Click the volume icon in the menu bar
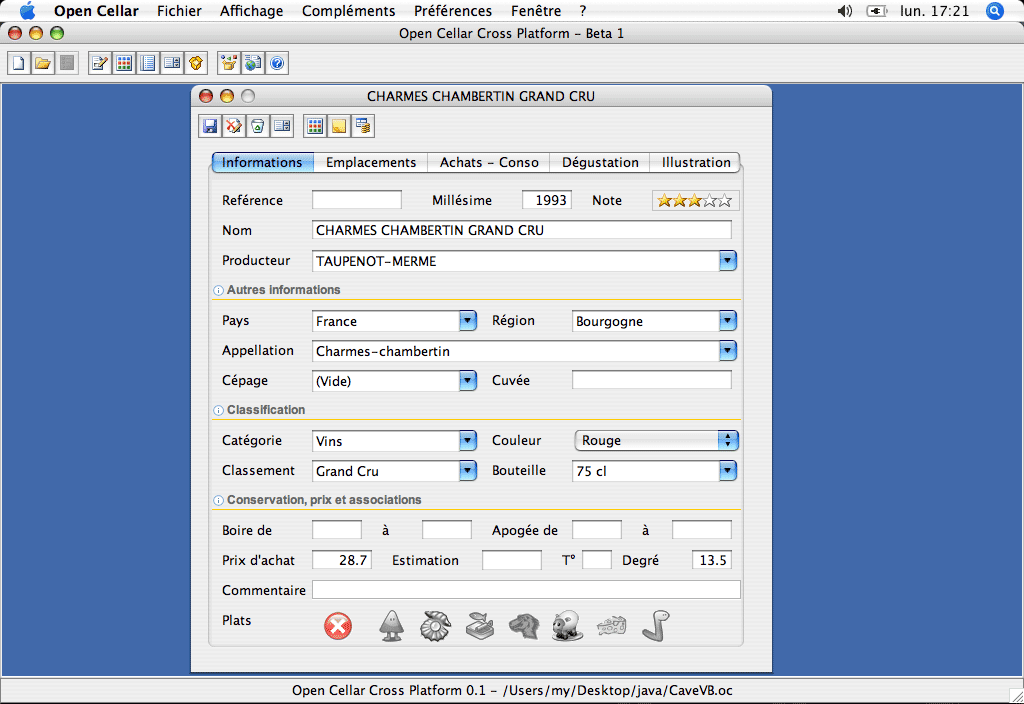 tap(845, 11)
